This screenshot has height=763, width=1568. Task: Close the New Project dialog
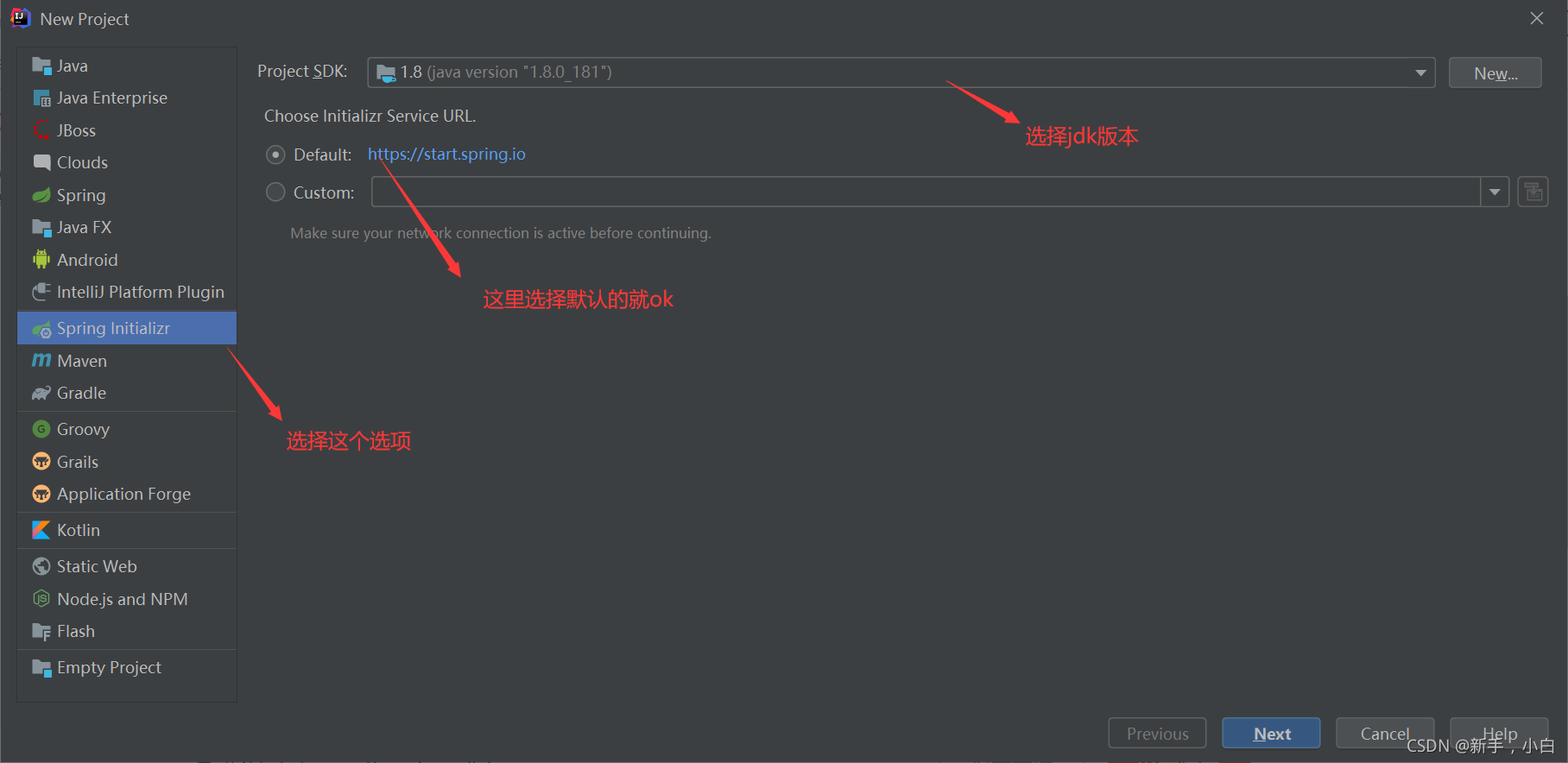coord(1537,18)
